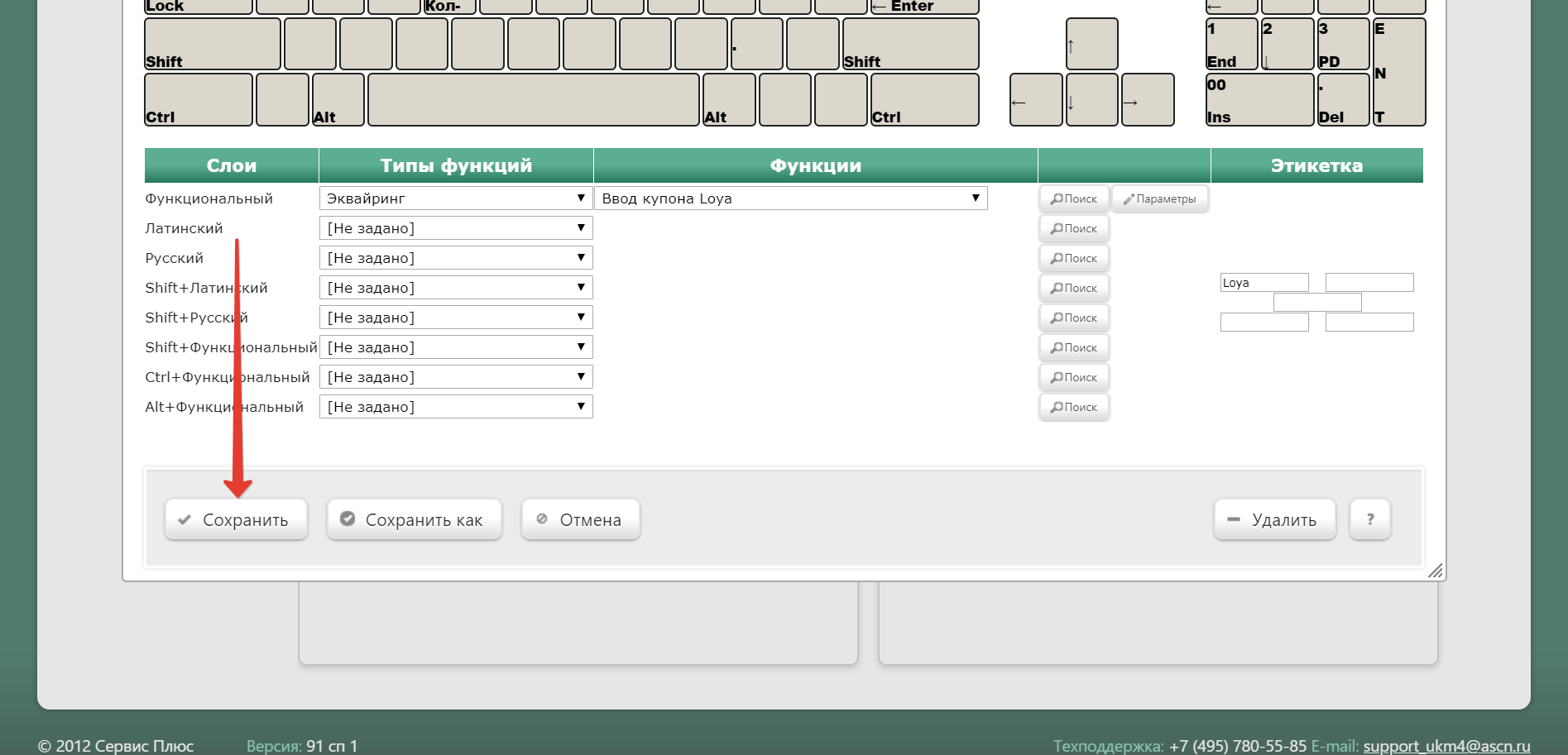This screenshot has width=1568, height=755.
Task: Open Ctrl+Функциональный function type dropdown
Action: pyautogui.click(x=456, y=377)
